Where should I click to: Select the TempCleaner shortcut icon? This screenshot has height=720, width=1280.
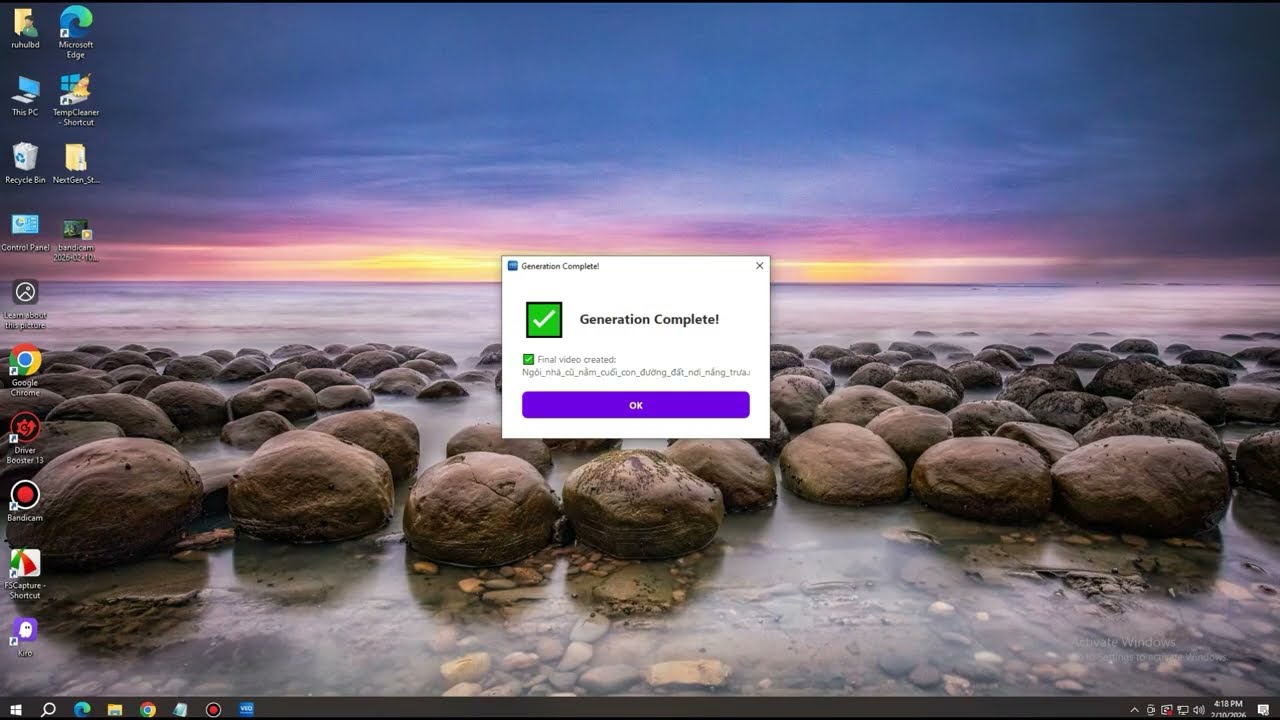76,100
